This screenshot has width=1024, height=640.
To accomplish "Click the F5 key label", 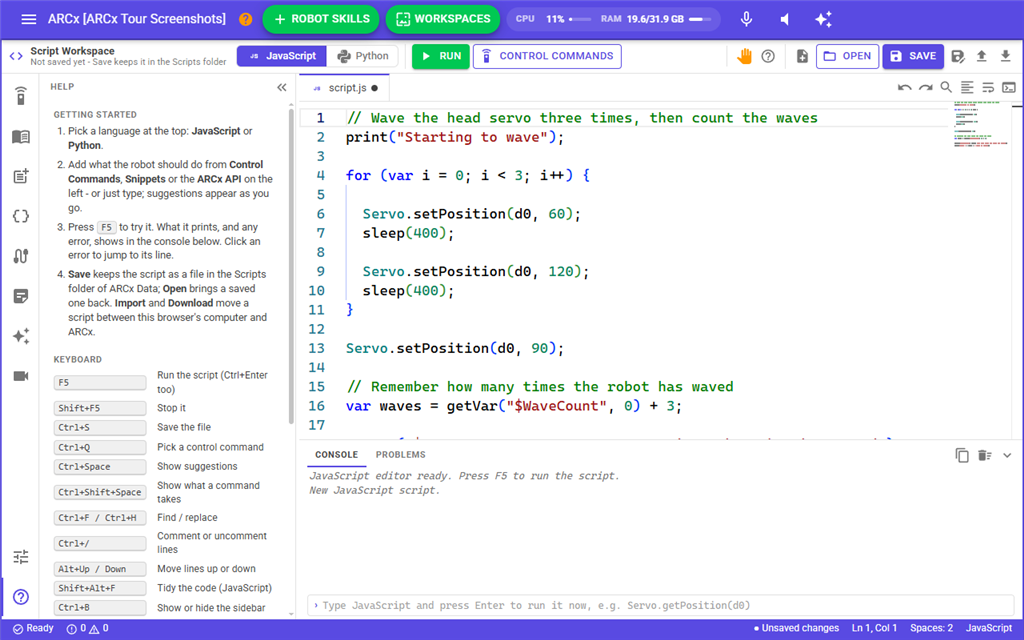I will (100, 383).
